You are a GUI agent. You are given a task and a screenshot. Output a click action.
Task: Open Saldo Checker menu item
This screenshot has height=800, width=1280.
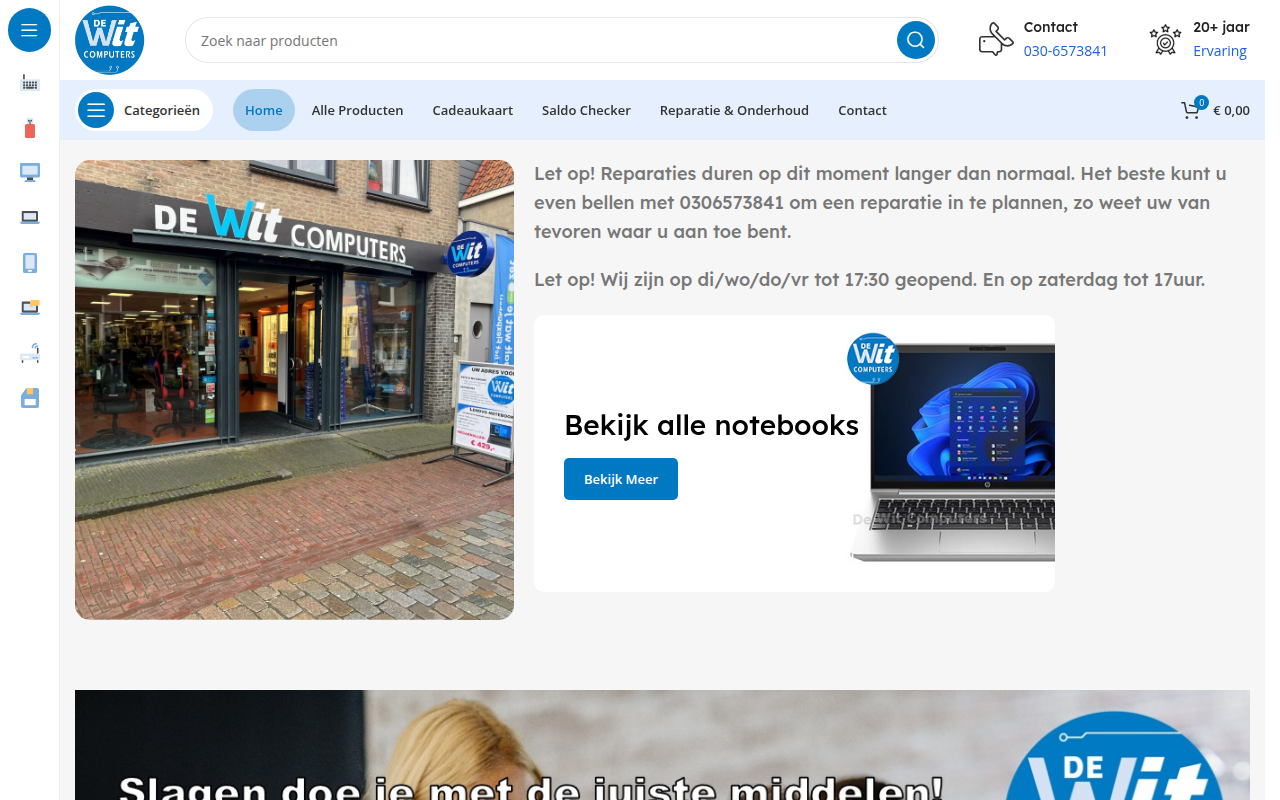tap(586, 110)
